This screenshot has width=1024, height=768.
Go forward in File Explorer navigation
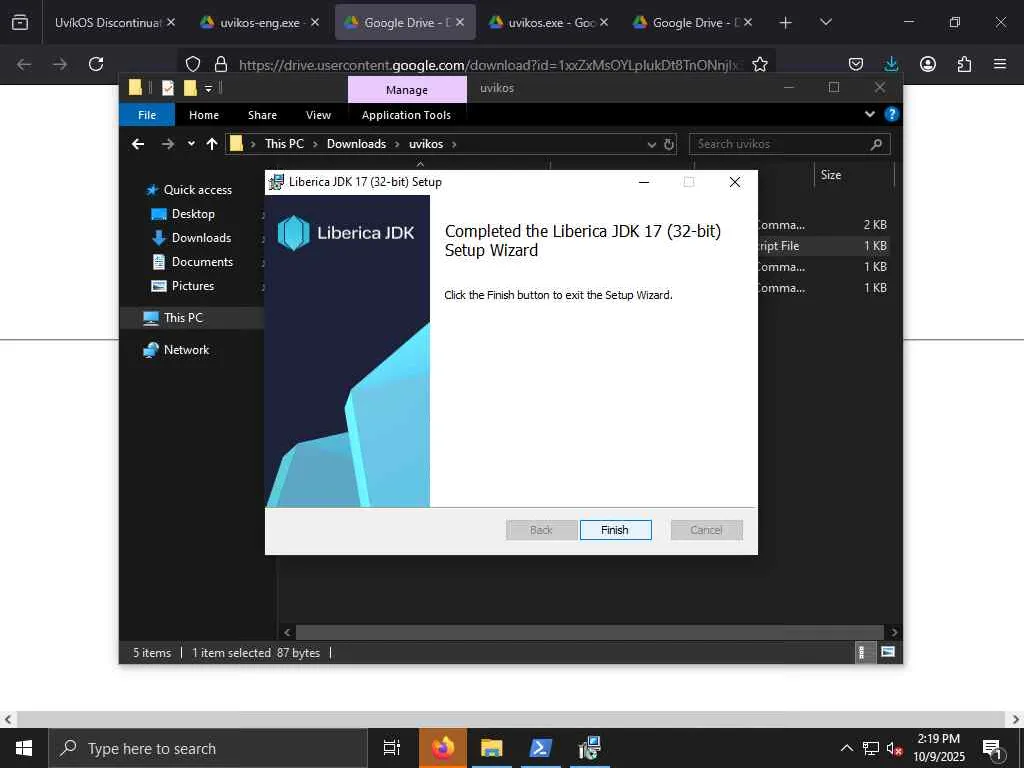point(168,144)
